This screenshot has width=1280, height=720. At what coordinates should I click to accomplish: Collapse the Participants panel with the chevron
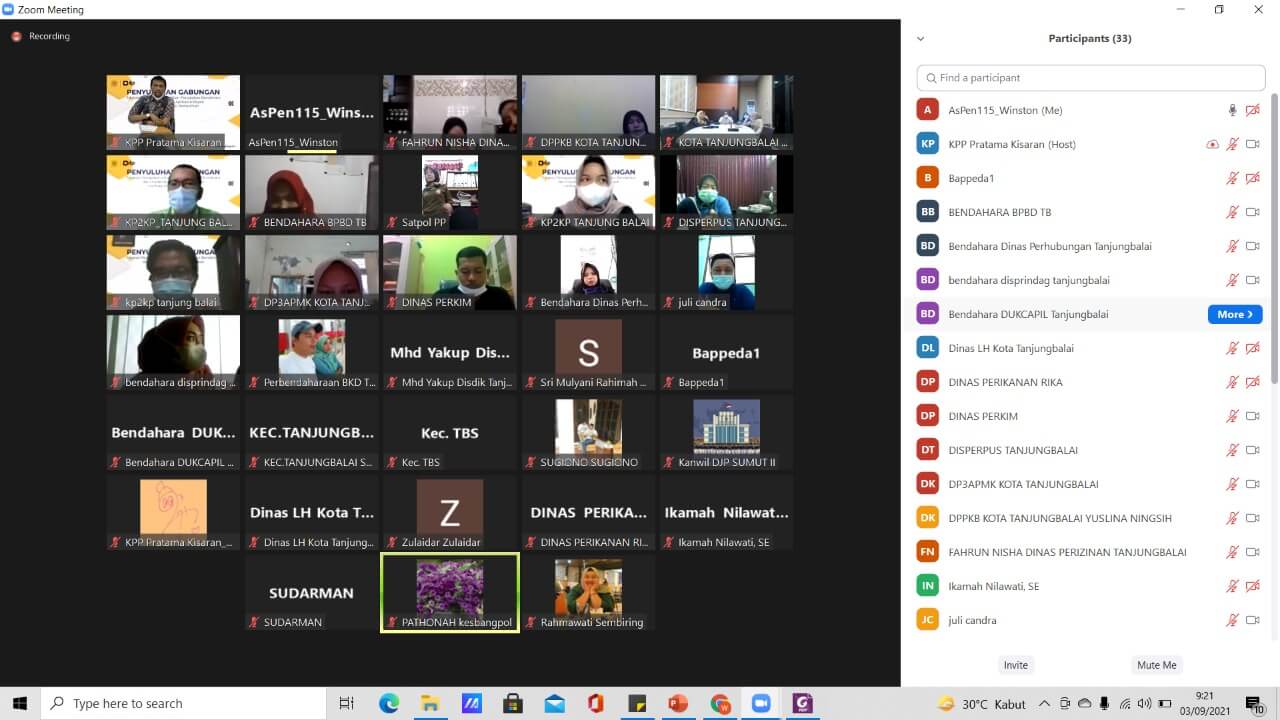[x=920, y=39]
